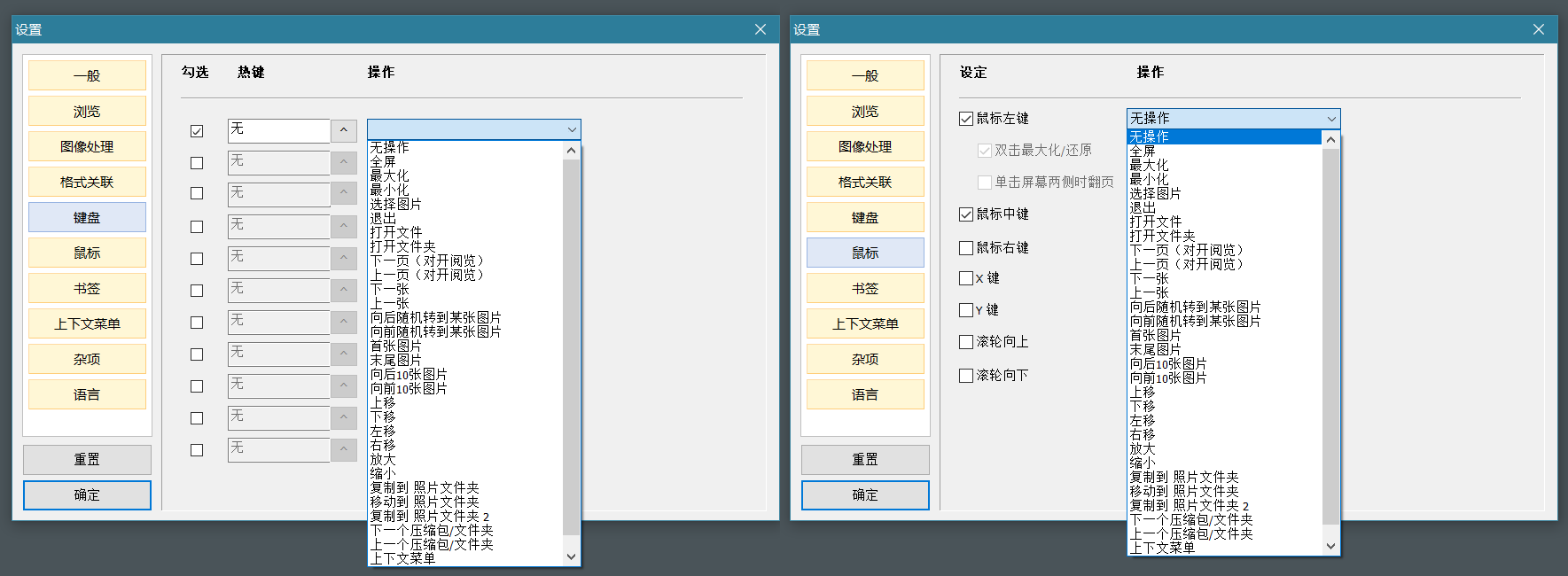This screenshot has width=1568, height=576.
Task: Click scroll up arrow in mouse action list
Action: (x=1330, y=139)
